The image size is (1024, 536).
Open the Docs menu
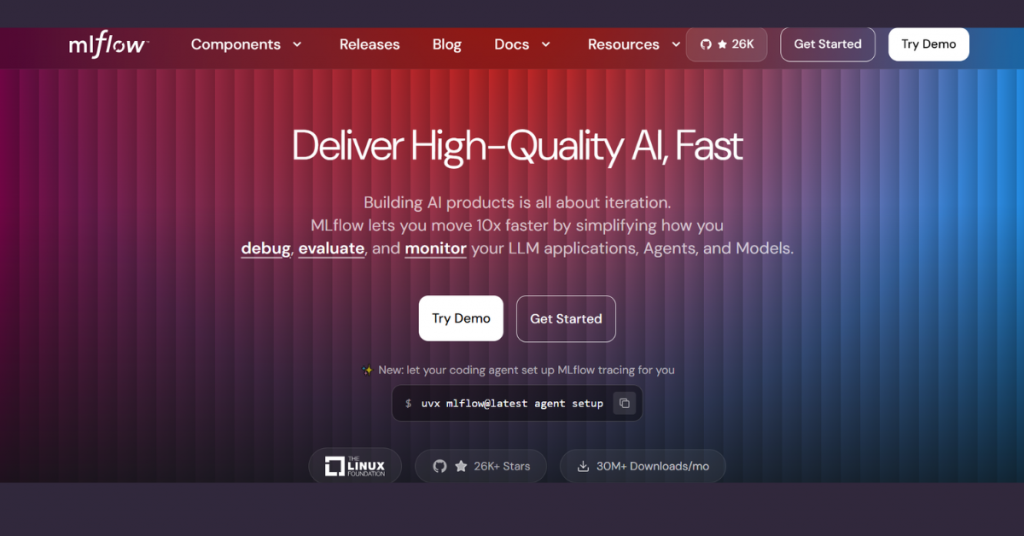coord(511,44)
